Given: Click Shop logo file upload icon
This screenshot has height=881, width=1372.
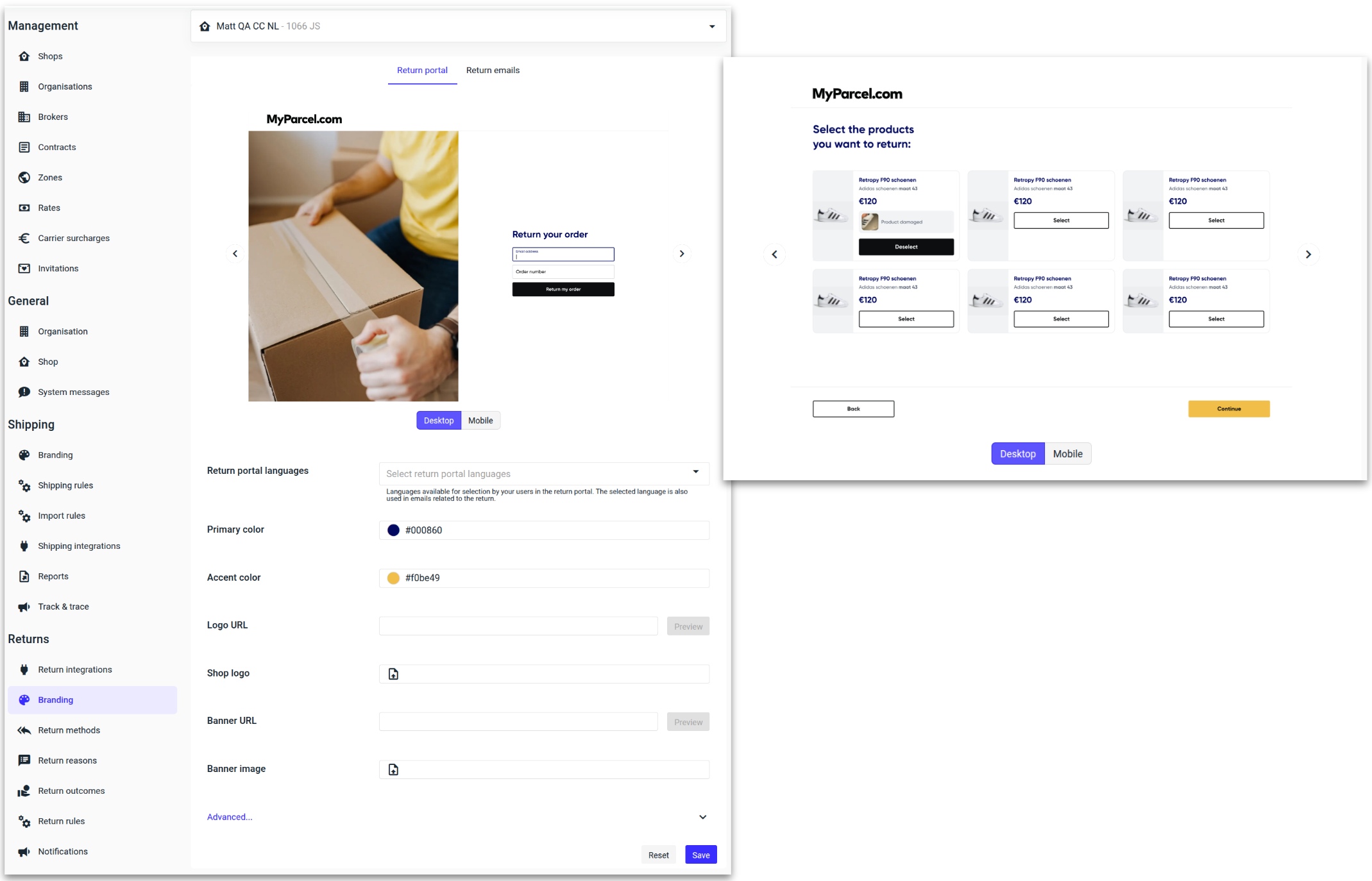Looking at the screenshot, I should point(393,674).
